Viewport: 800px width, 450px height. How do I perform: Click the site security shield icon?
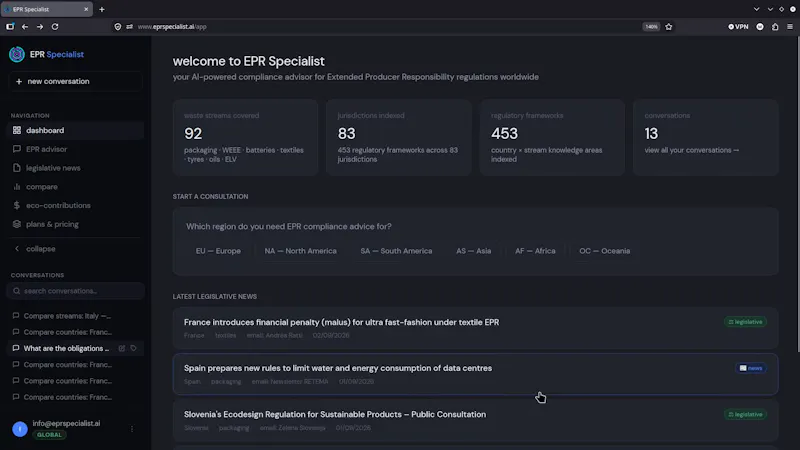(118, 27)
